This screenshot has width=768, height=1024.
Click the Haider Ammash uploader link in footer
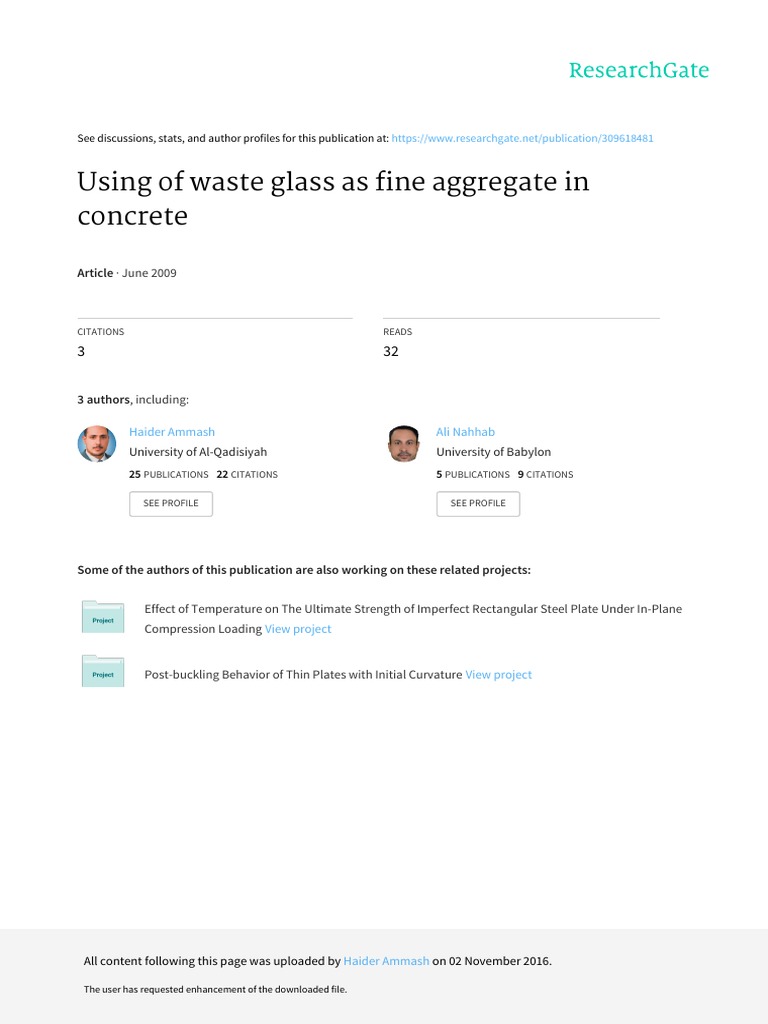[x=387, y=961]
